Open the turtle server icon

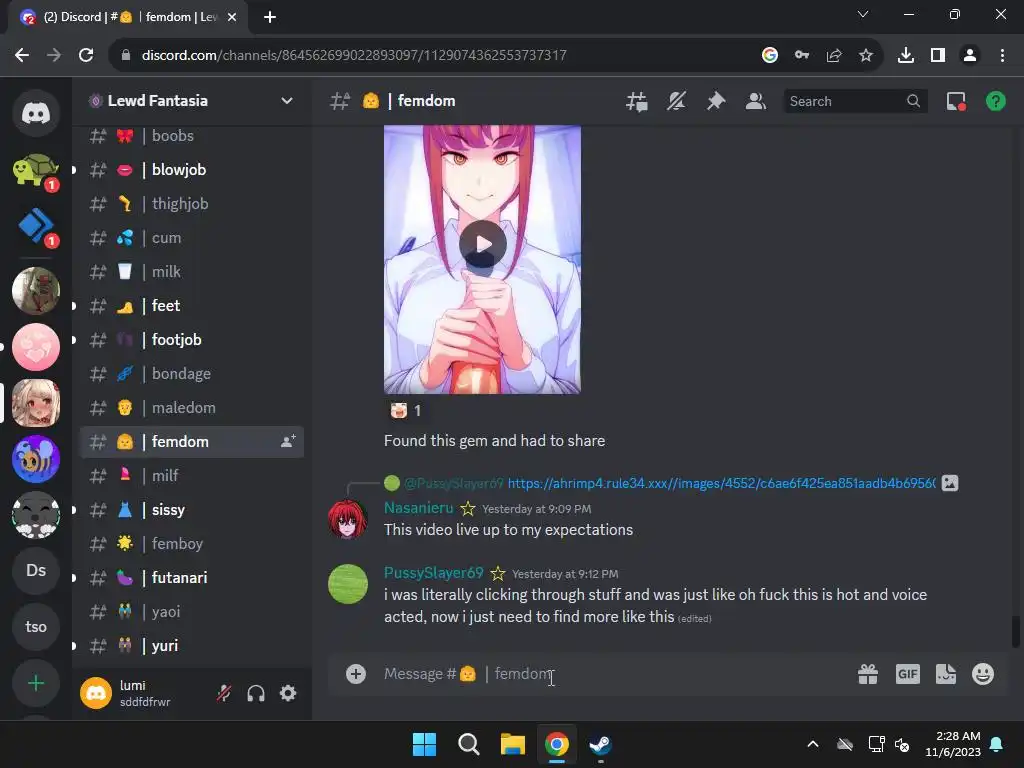[x=36, y=170]
